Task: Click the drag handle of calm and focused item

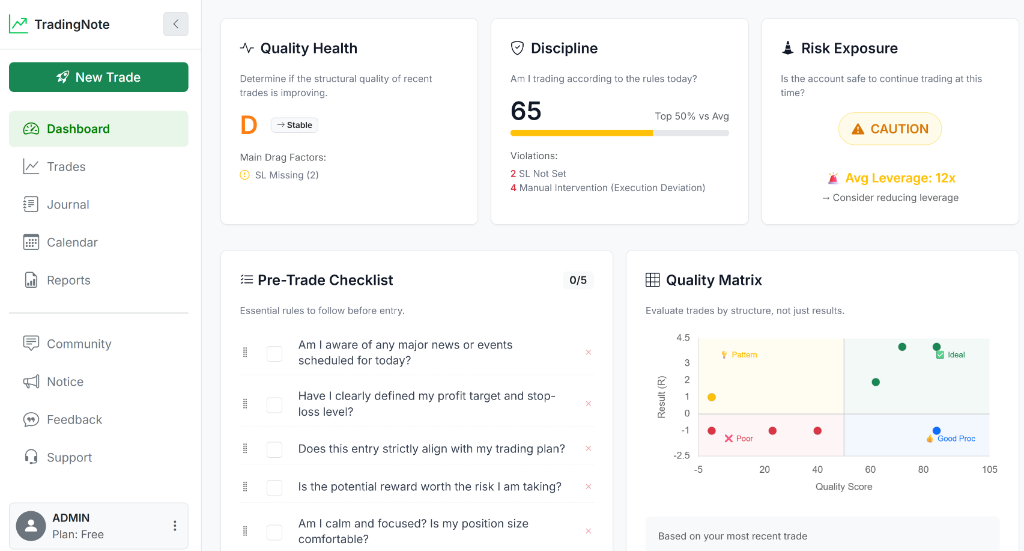Action: pyautogui.click(x=246, y=531)
